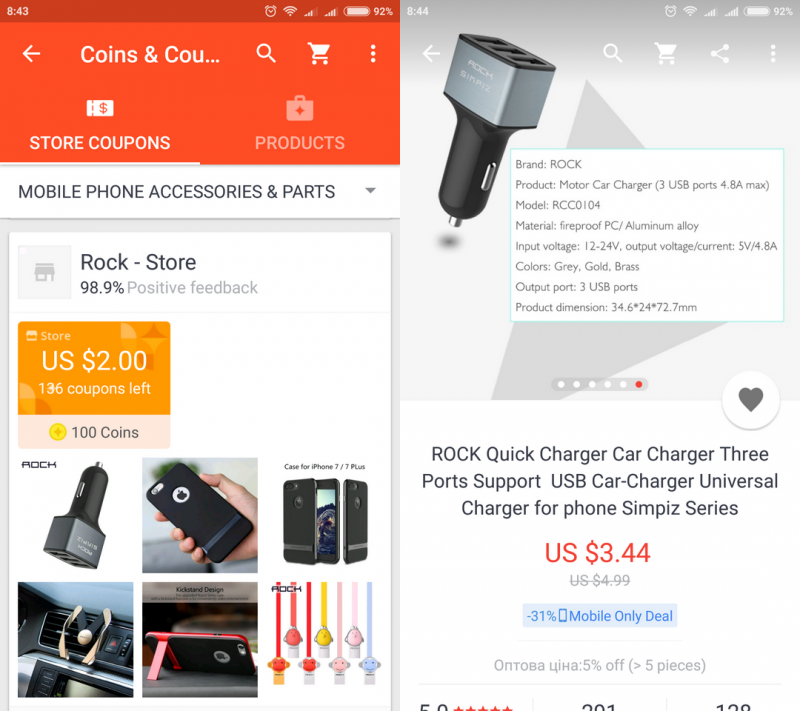This screenshot has width=800, height=711.
Task: Open cart icon on product page
Action: 666,53
